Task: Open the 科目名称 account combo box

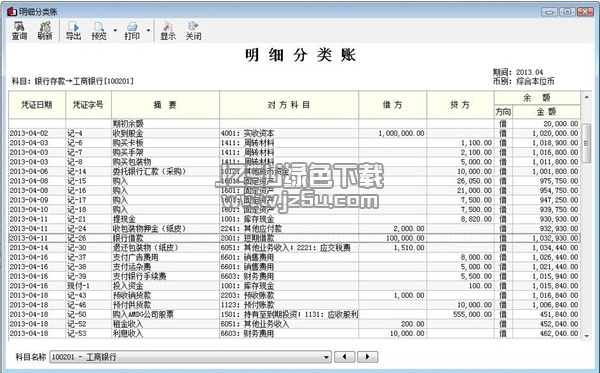Action: pos(190,357)
